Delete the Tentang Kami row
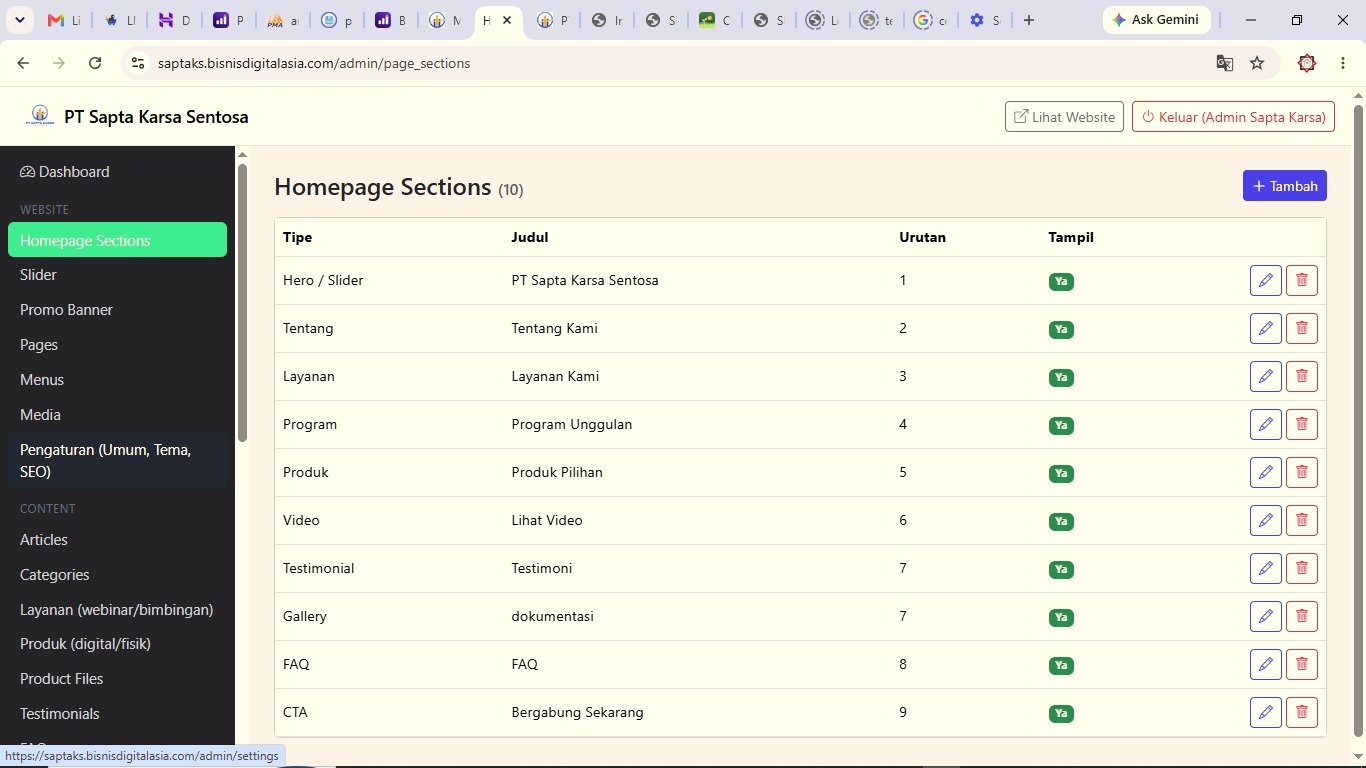The height and width of the screenshot is (768, 1366). pyautogui.click(x=1301, y=328)
